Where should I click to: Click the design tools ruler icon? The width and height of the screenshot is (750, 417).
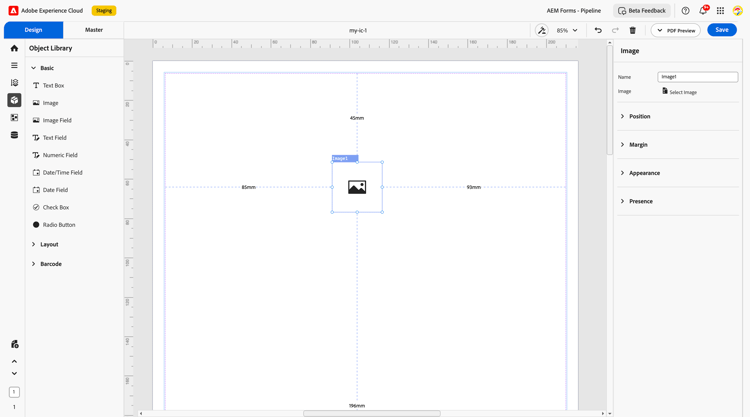tap(541, 30)
